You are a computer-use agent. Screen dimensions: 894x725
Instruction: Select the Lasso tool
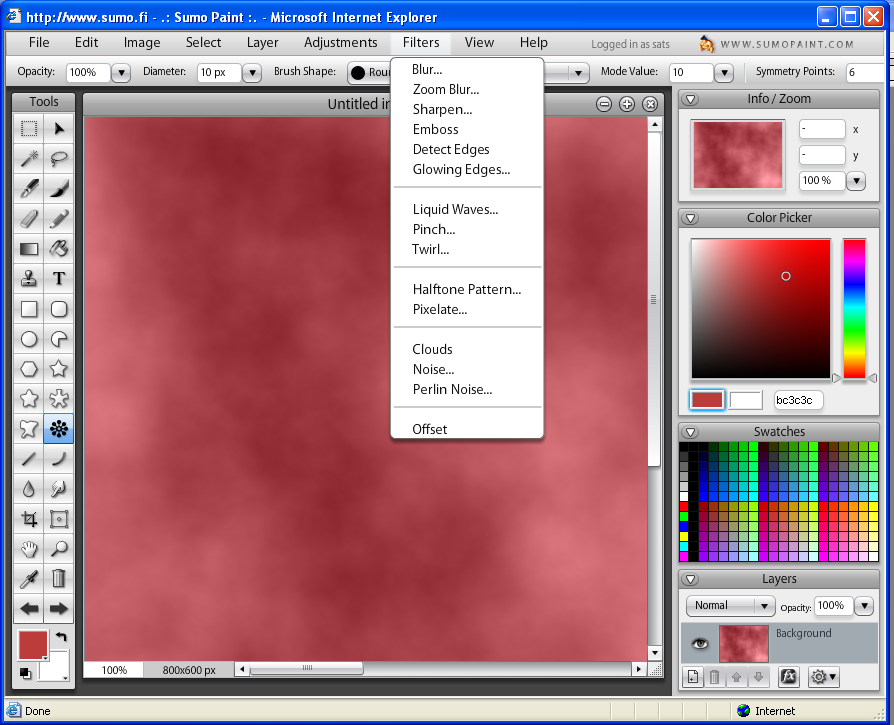[x=58, y=158]
